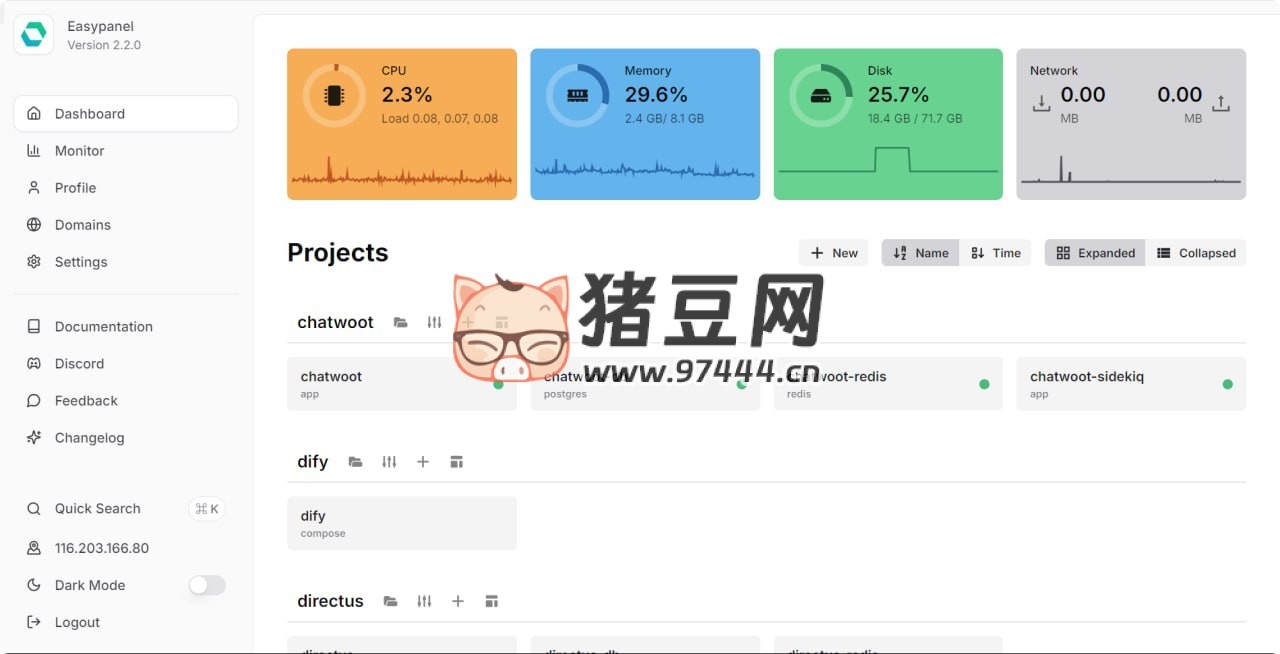This screenshot has height=654, width=1280.
Task: Select the Domains icon in the sidebar
Action: [x=34, y=224]
